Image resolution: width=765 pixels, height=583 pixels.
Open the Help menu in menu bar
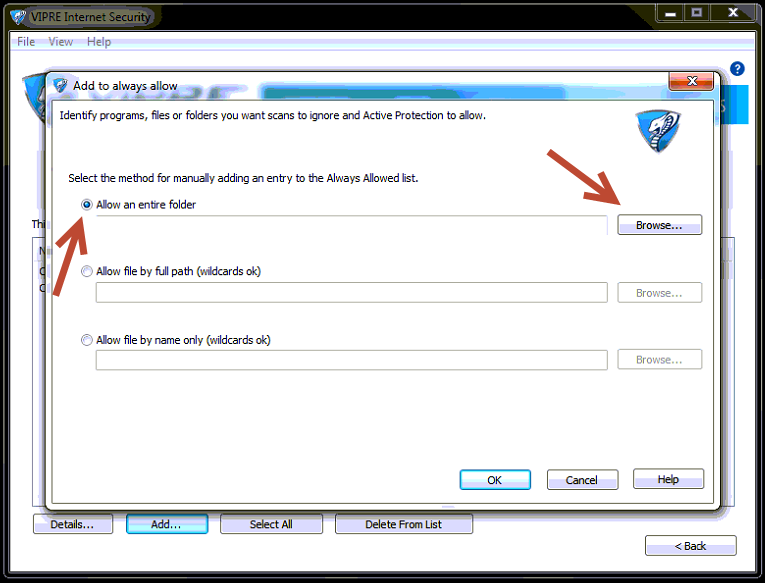pyautogui.click(x=99, y=42)
